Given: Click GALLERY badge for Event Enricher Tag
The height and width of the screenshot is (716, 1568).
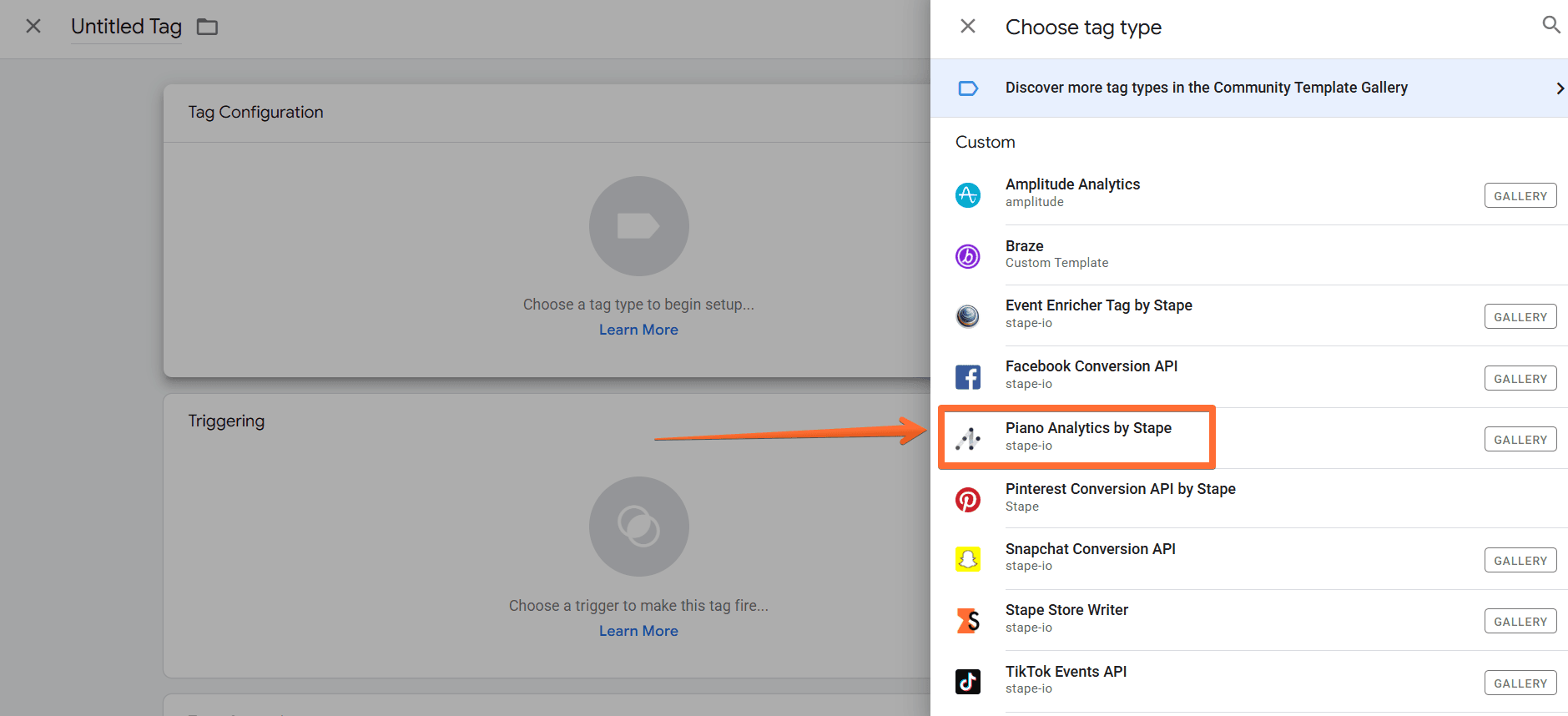Looking at the screenshot, I should click(1520, 317).
